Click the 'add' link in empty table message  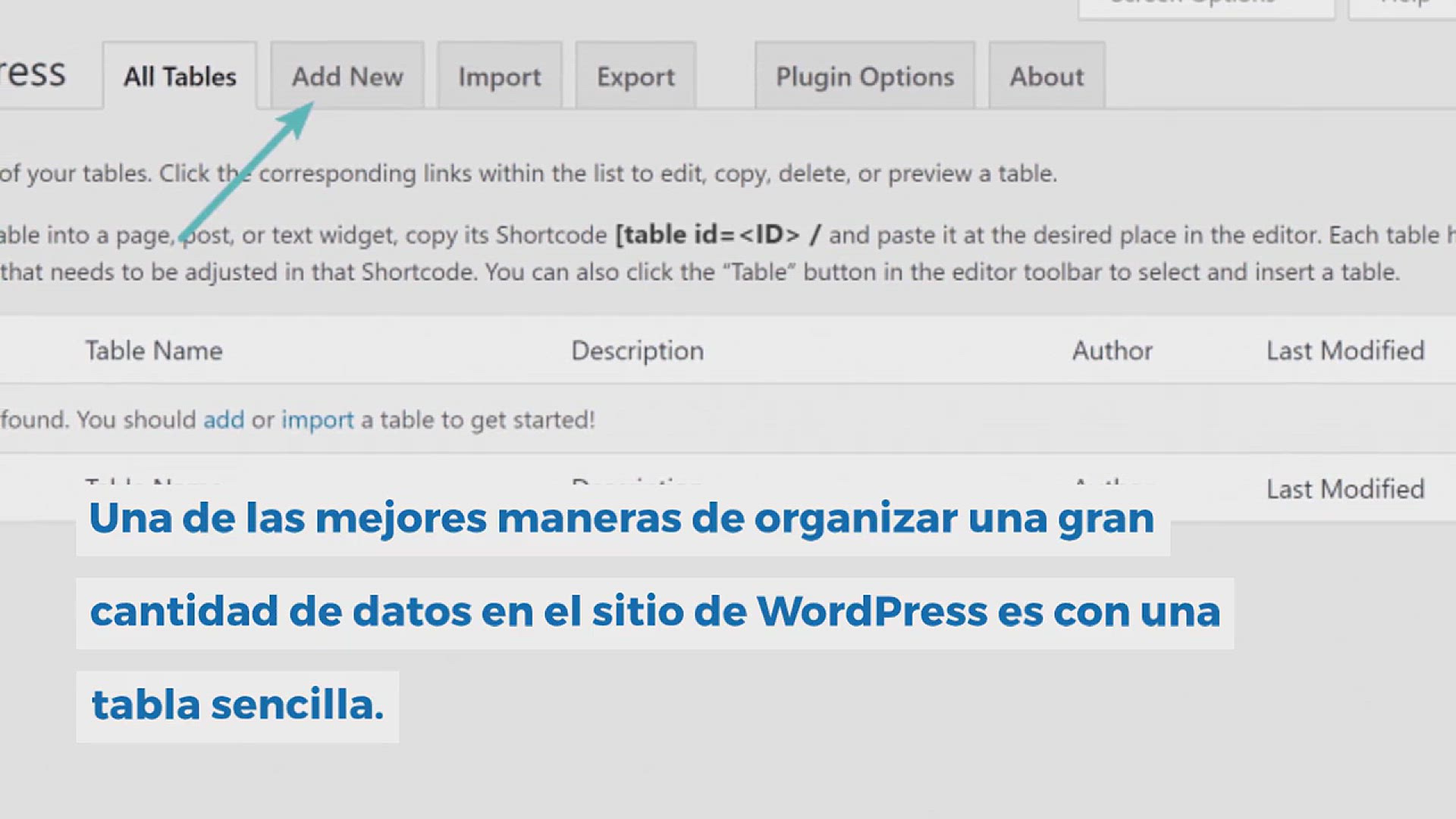(224, 419)
